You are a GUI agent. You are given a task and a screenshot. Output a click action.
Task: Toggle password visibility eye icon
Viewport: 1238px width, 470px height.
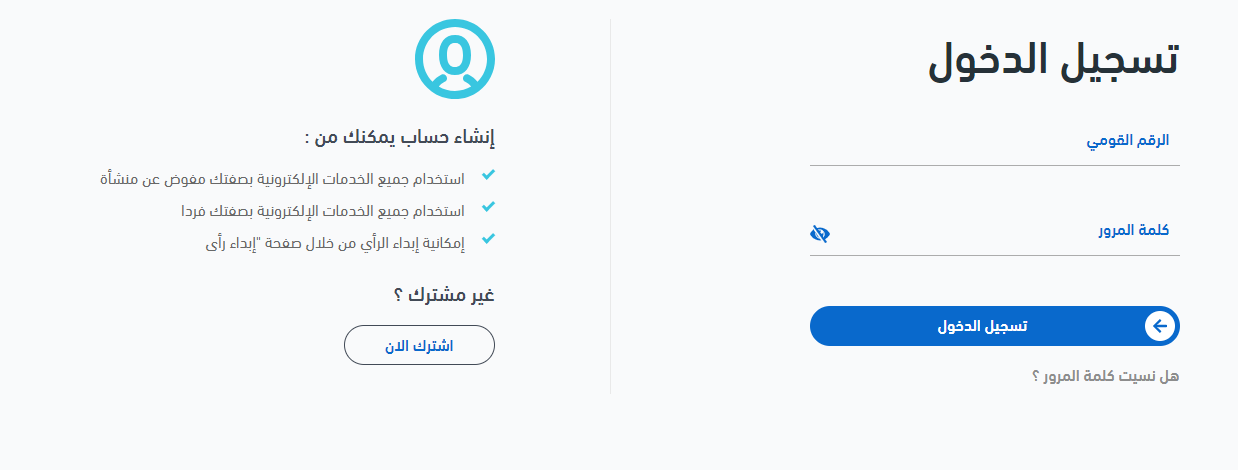pyautogui.click(x=820, y=234)
